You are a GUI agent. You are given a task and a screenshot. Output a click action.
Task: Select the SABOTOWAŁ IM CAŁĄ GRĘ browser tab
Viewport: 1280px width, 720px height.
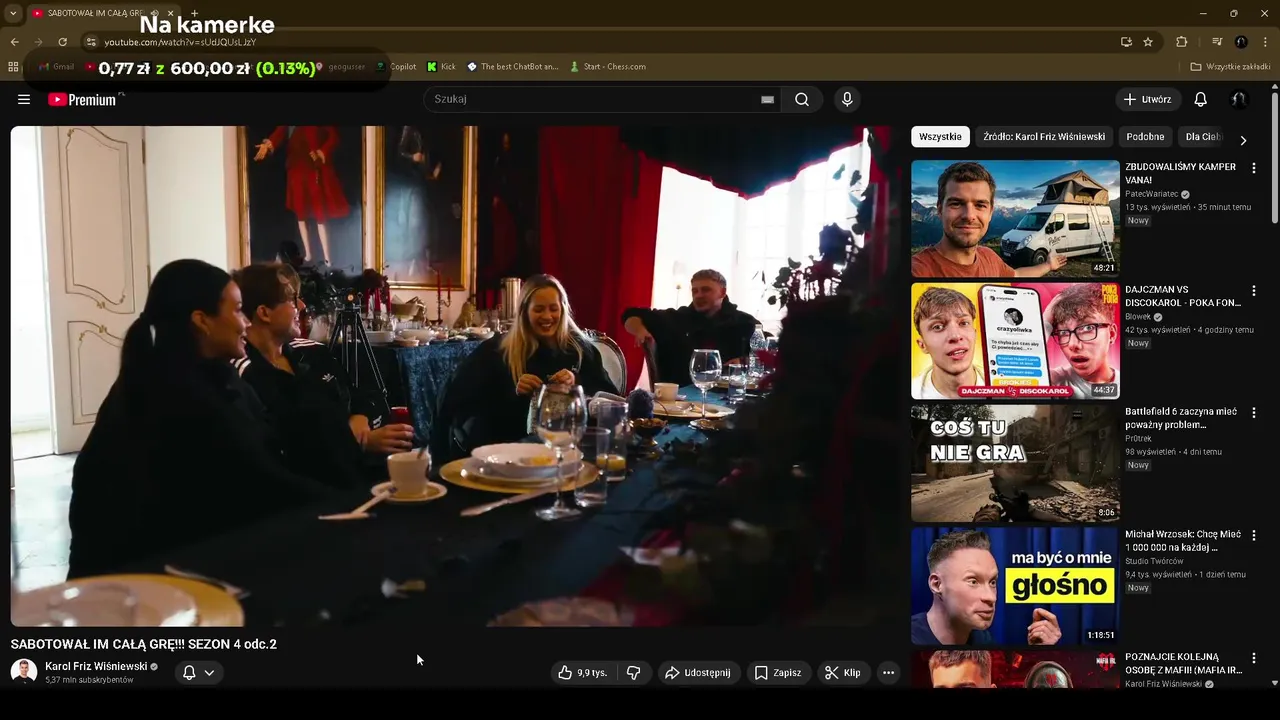tap(95, 13)
